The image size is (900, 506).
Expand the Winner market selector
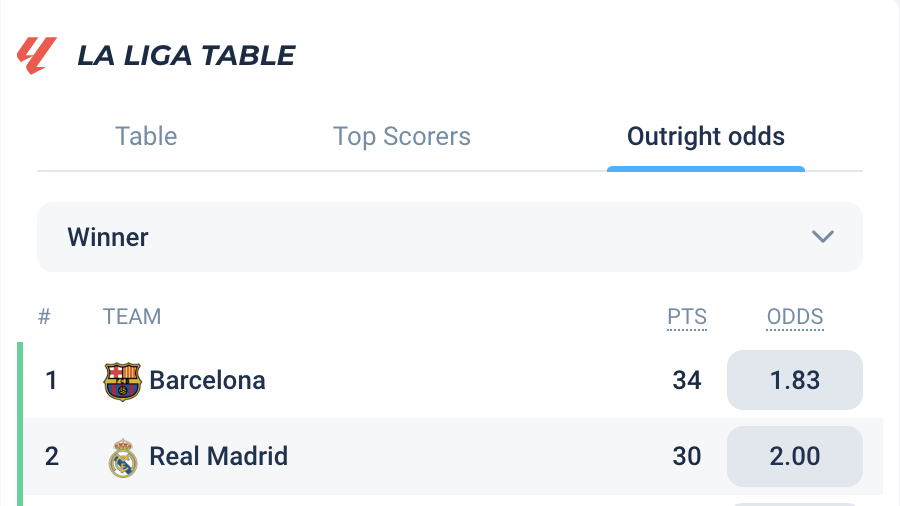pyautogui.click(x=450, y=237)
